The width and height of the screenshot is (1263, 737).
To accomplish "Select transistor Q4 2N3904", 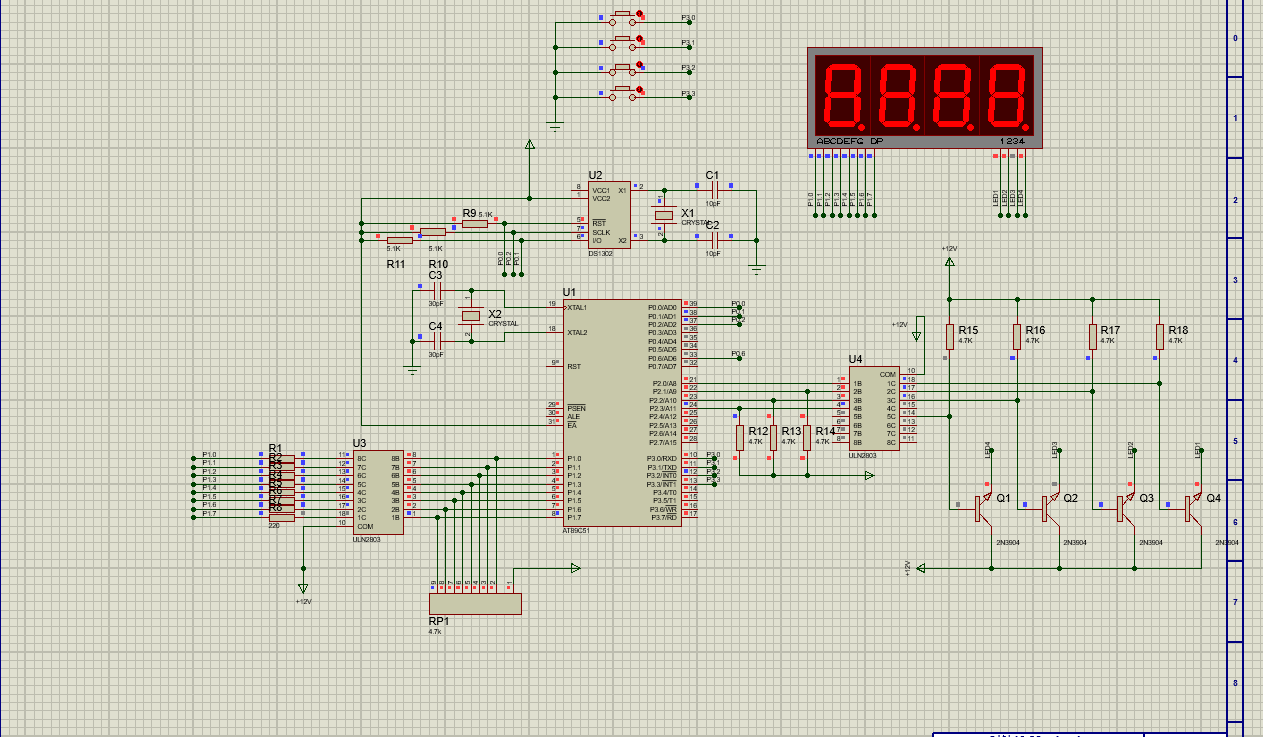I will tap(1193, 508).
